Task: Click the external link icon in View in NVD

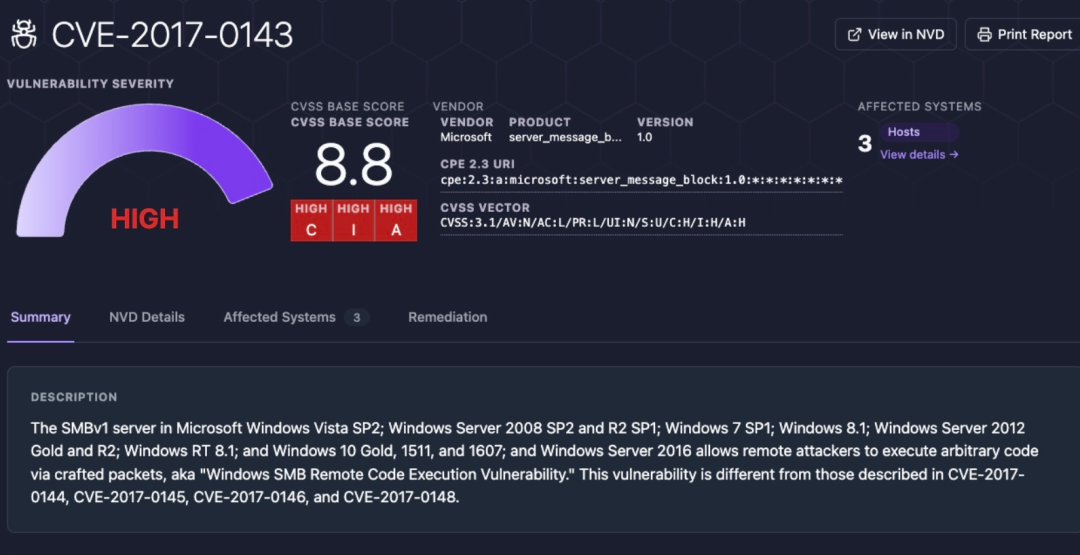Action: (x=854, y=34)
